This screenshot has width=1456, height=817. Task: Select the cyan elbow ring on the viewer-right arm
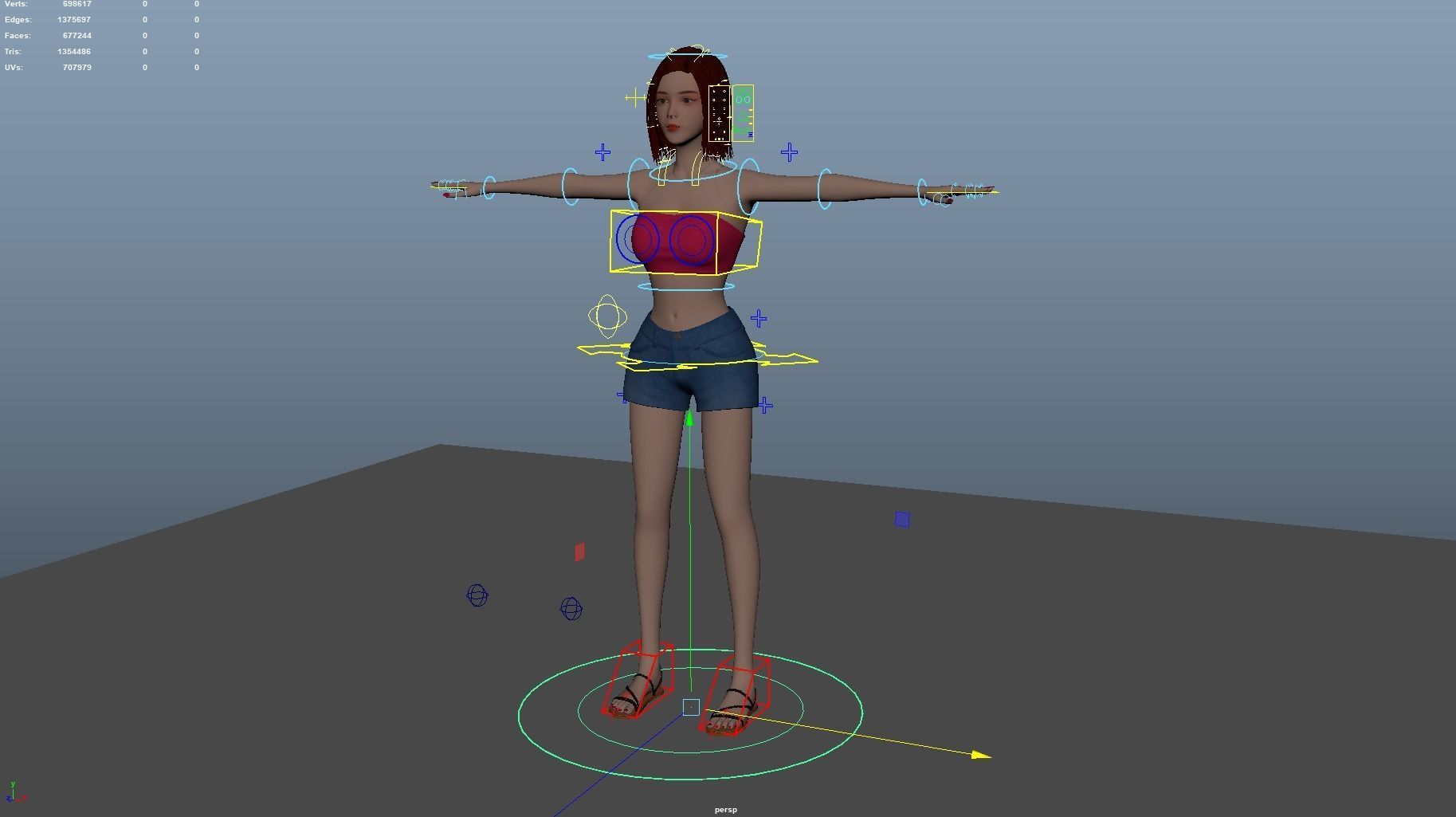pyautogui.click(x=825, y=189)
